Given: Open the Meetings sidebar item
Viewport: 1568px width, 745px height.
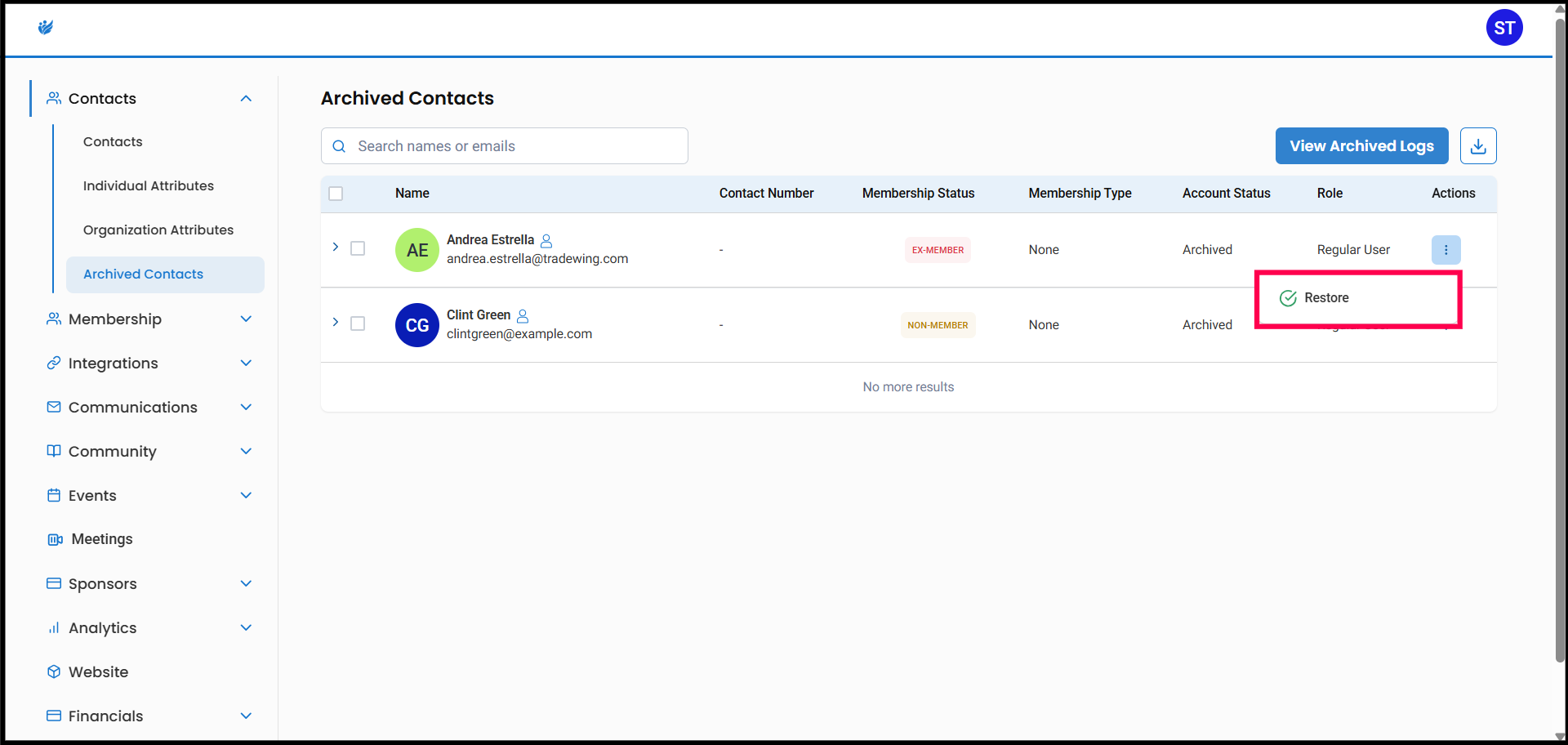Looking at the screenshot, I should (102, 539).
